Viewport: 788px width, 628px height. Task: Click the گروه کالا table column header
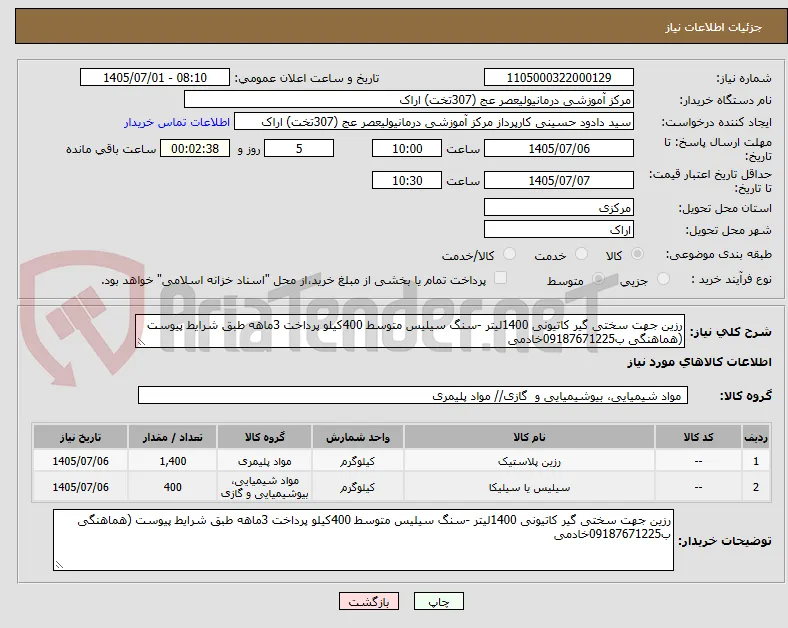(x=264, y=437)
